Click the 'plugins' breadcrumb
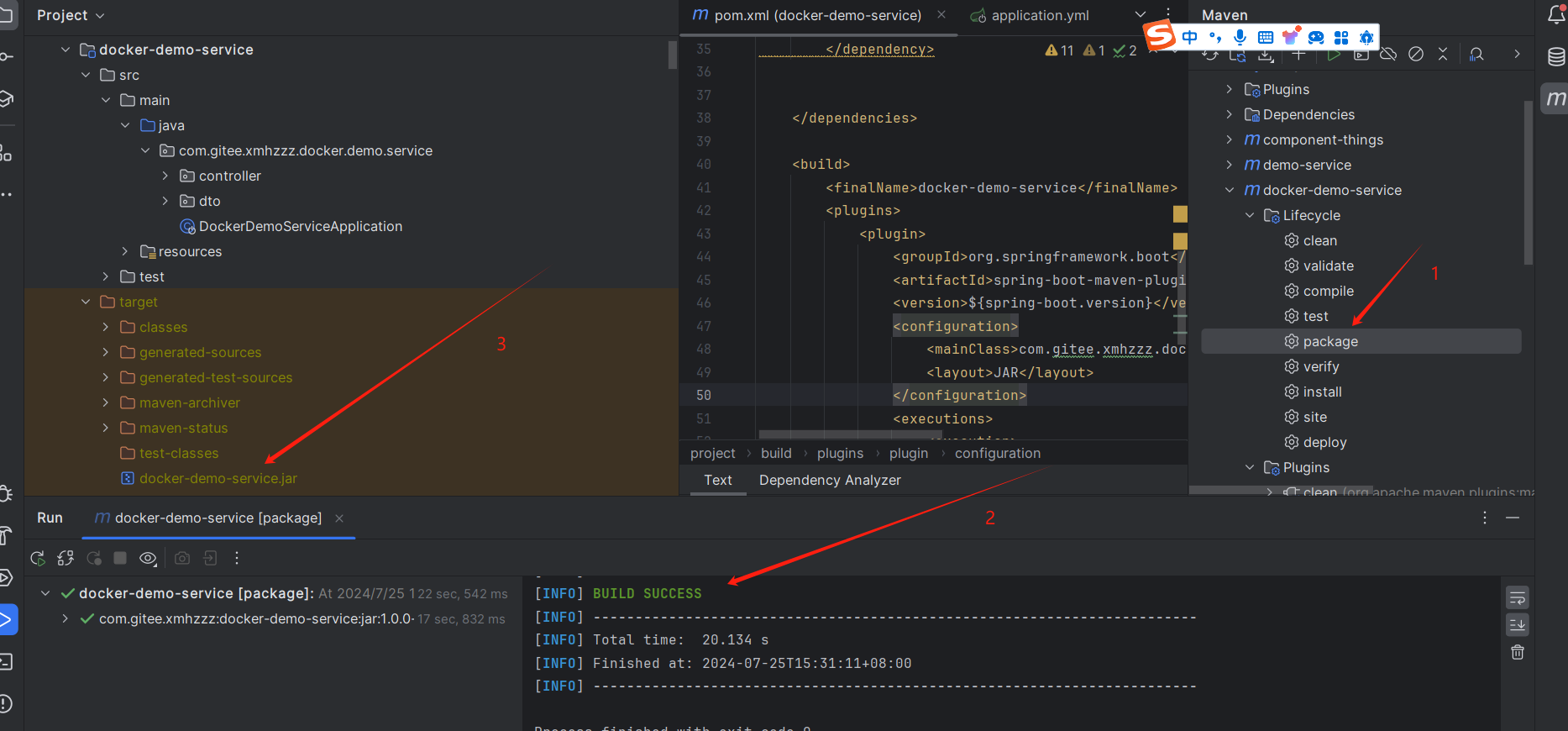Image resolution: width=1568 pixels, height=731 pixels. 840,453
